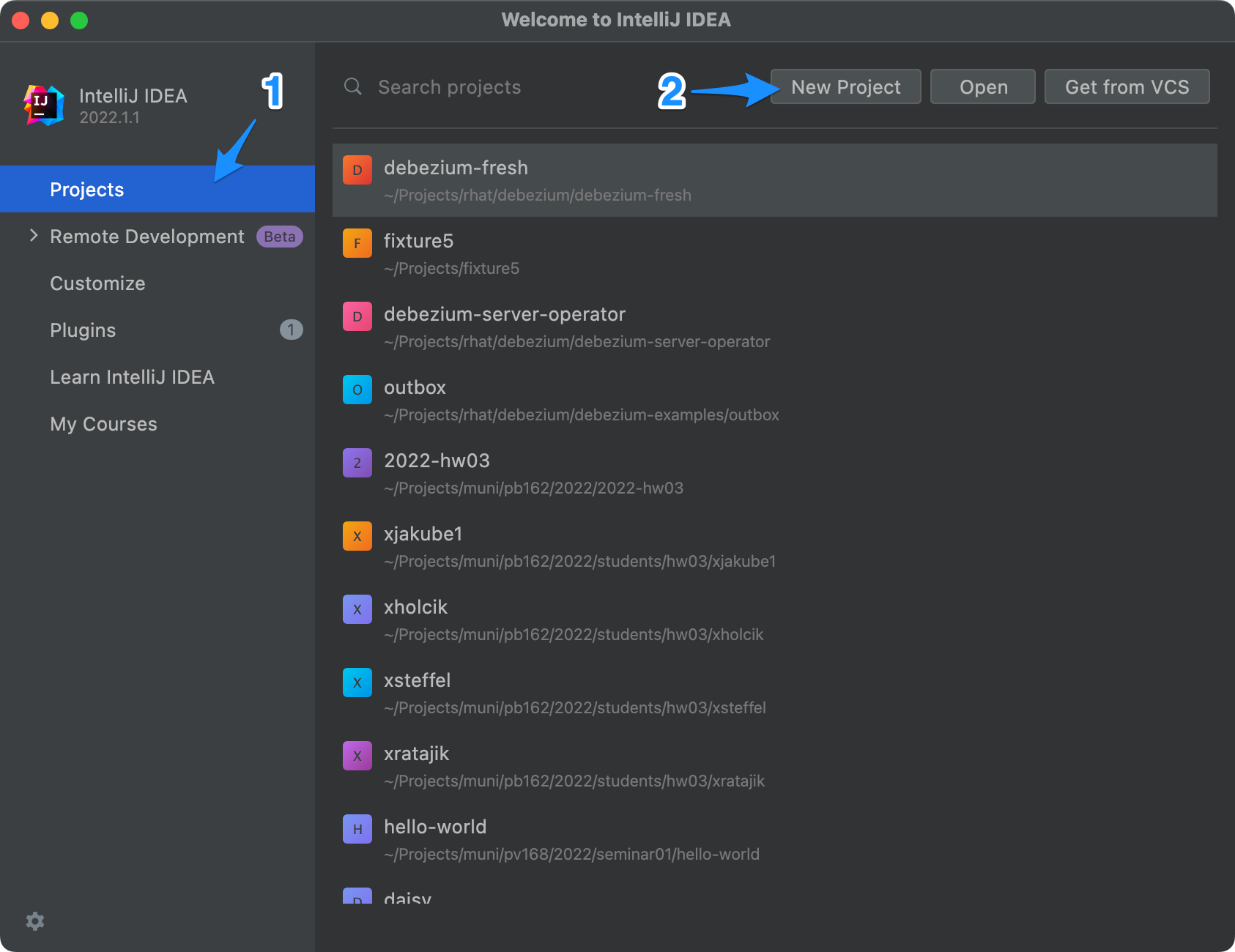1235x952 pixels.
Task: Click the pink D icon for debezium-server-operator
Action: (x=357, y=316)
